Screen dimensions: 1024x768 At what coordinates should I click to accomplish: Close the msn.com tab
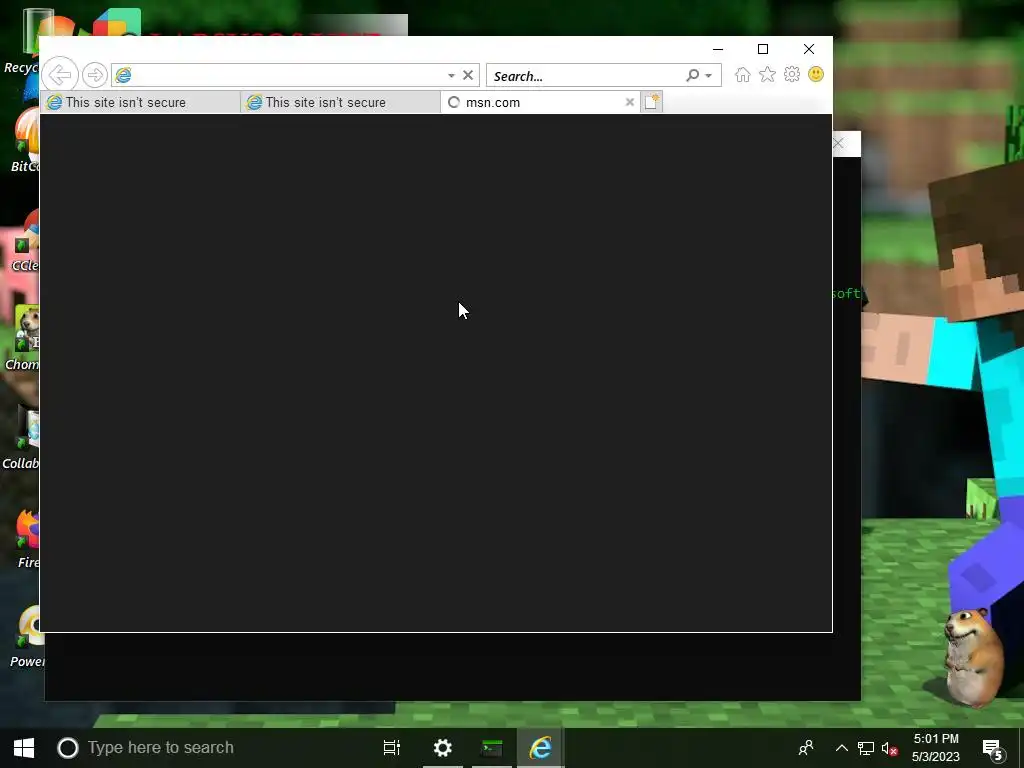[x=630, y=103]
